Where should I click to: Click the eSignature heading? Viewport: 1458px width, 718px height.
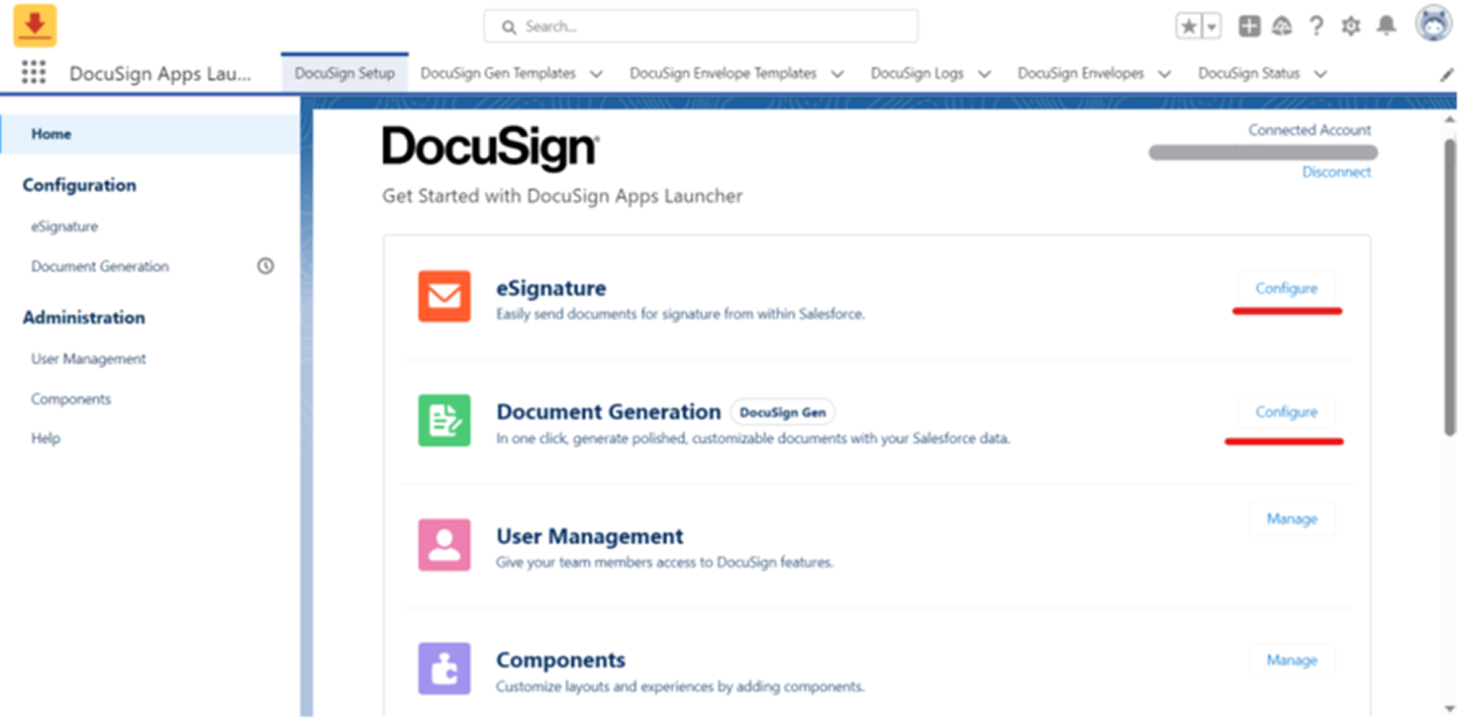tap(551, 288)
